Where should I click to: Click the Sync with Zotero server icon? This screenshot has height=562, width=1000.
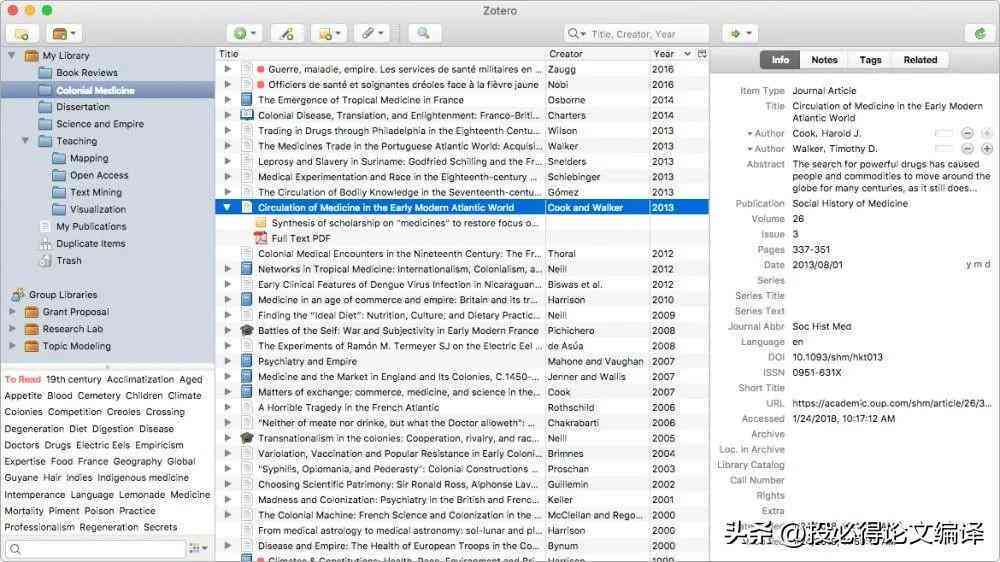980,33
